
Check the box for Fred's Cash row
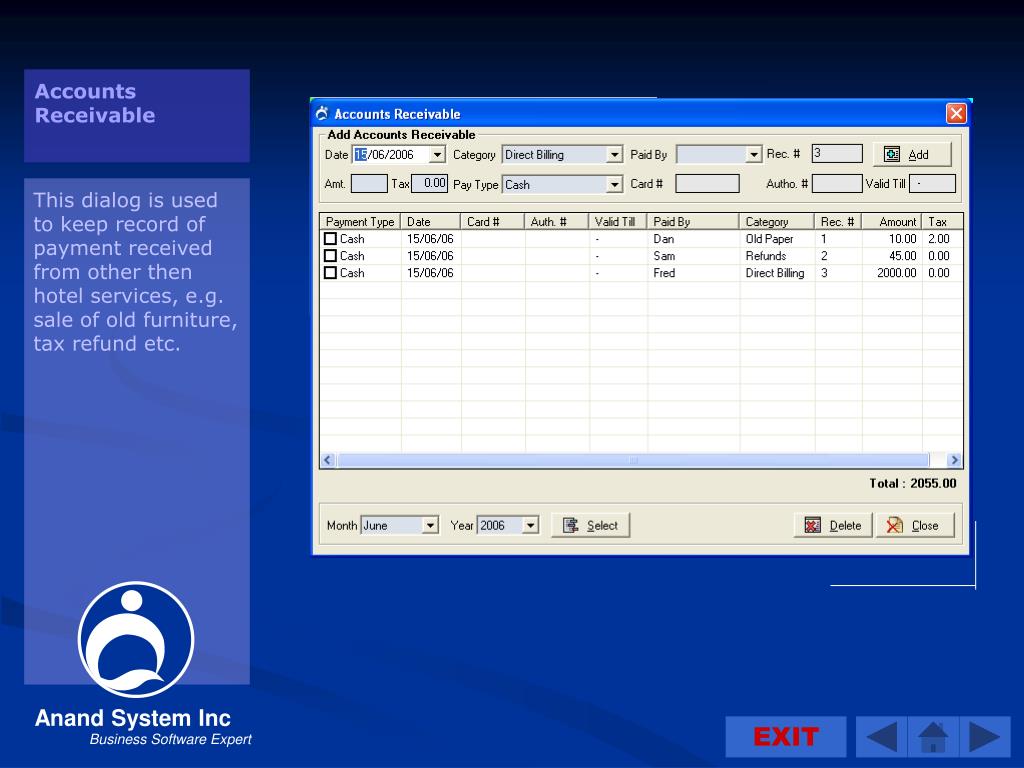[330, 272]
